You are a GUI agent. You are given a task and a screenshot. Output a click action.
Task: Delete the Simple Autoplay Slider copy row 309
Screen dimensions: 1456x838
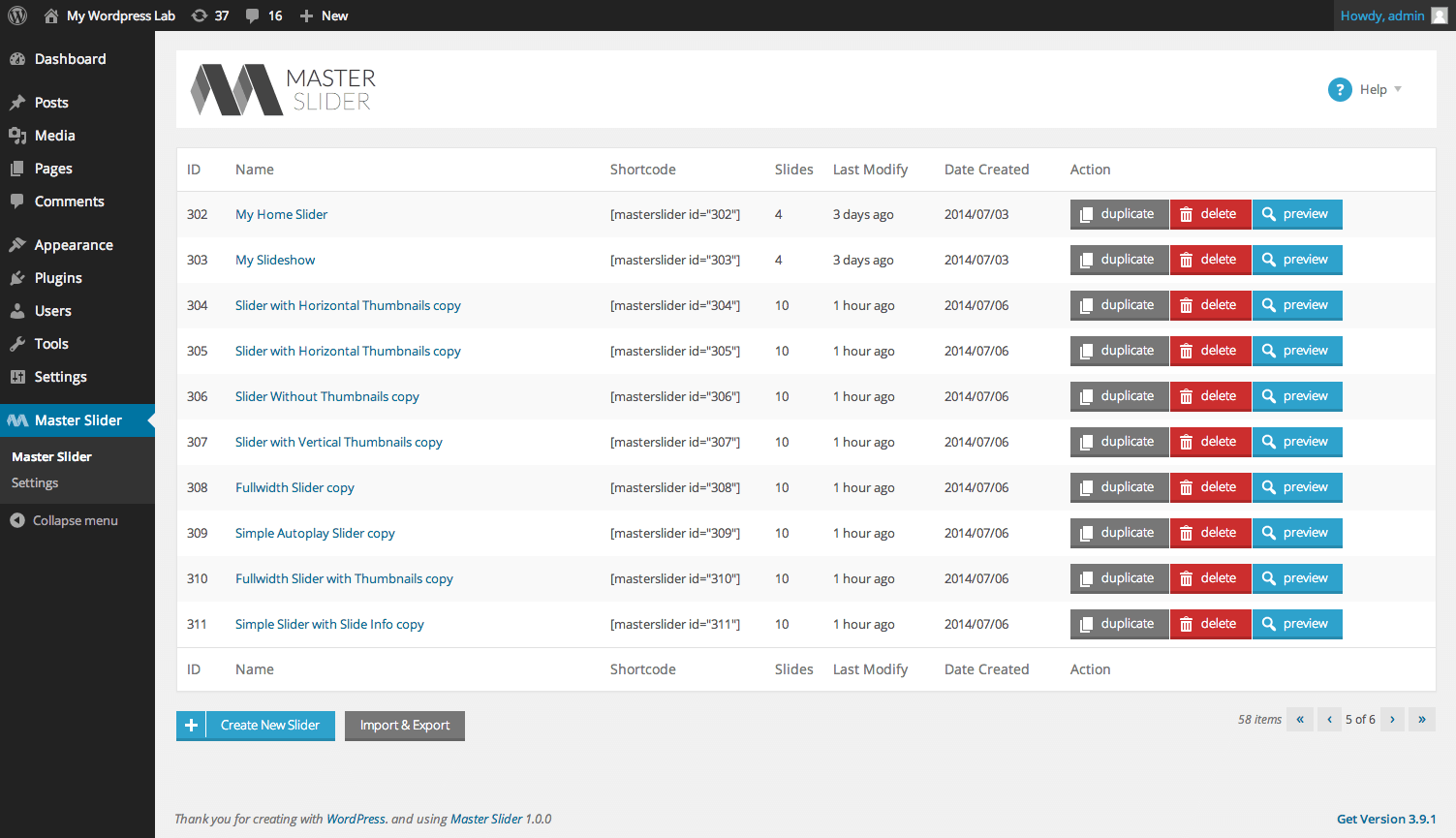[x=1211, y=533]
